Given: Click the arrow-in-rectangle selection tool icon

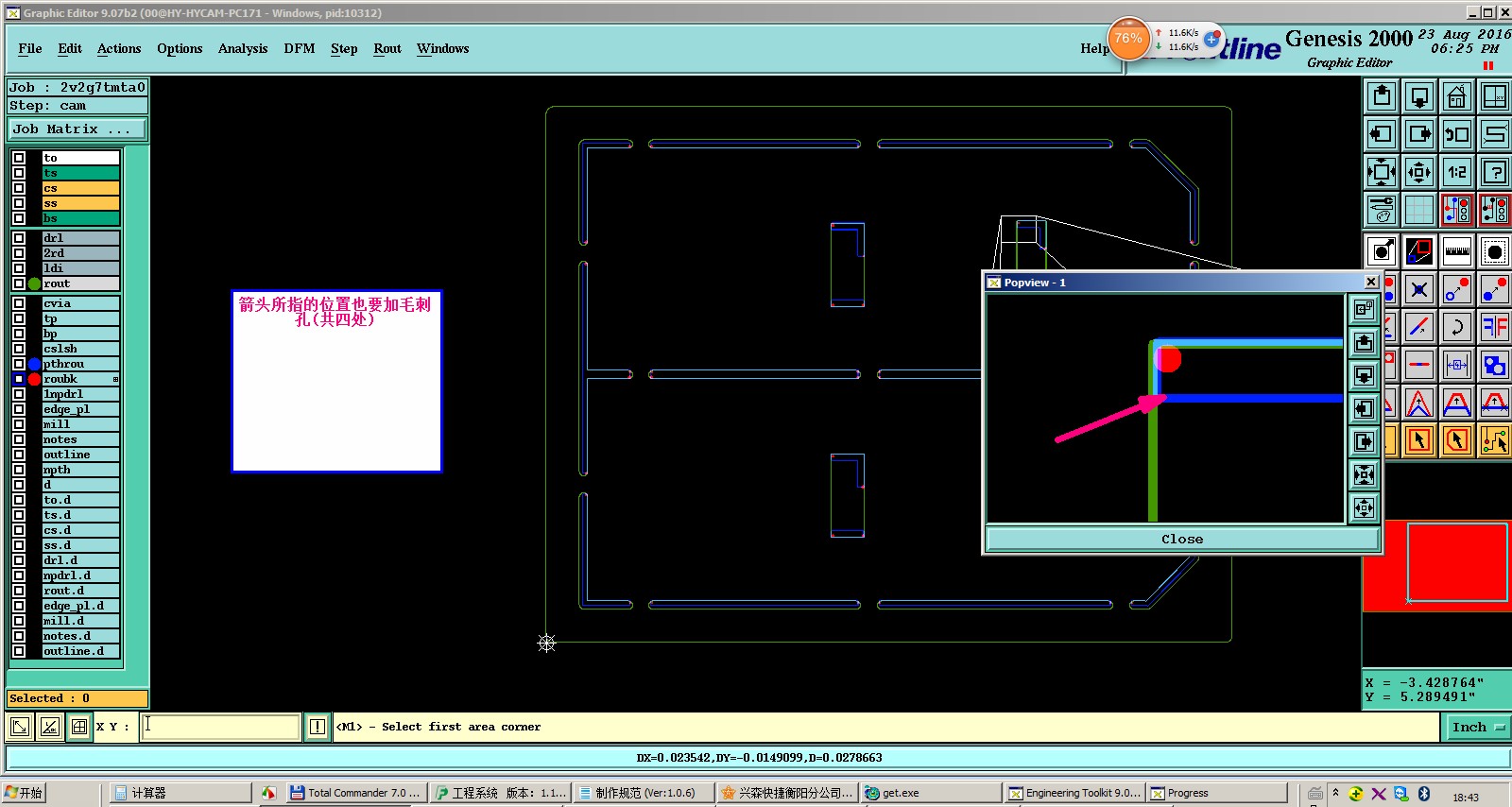Looking at the screenshot, I should click(1419, 440).
